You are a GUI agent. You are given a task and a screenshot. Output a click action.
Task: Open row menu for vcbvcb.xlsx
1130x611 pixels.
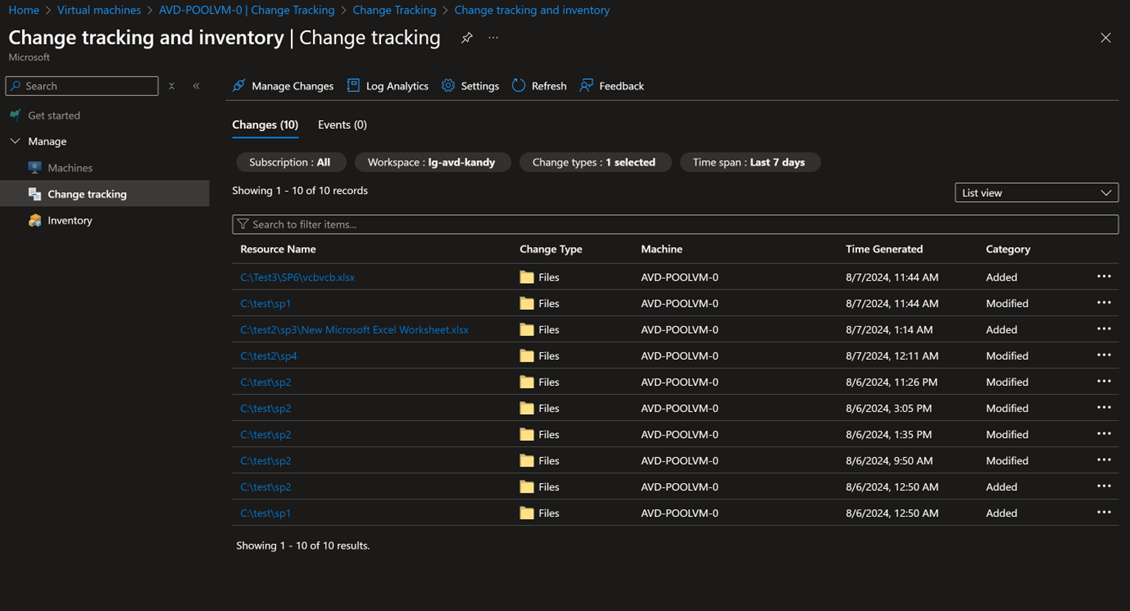coord(1104,277)
